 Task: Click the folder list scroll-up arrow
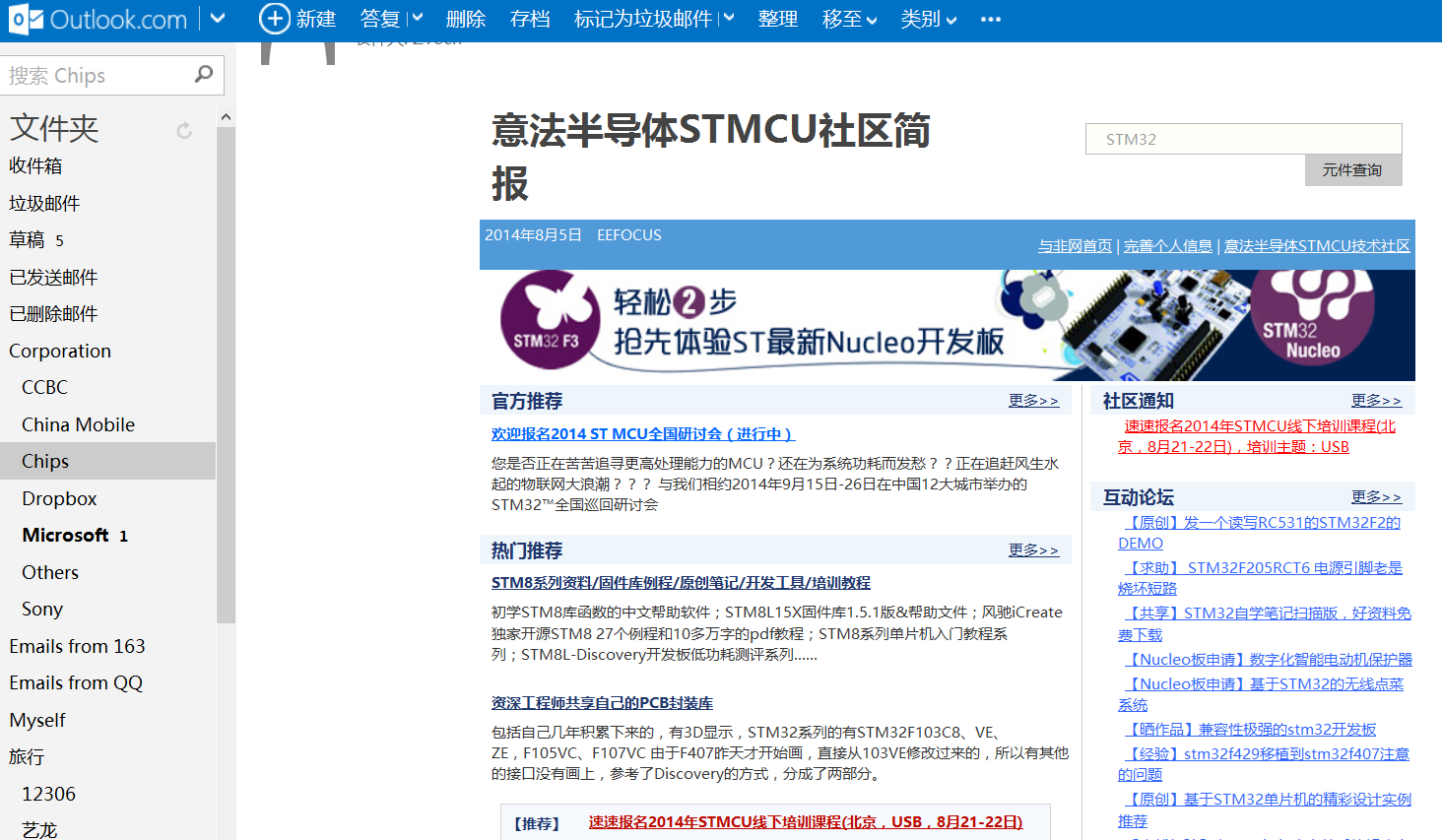(226, 117)
